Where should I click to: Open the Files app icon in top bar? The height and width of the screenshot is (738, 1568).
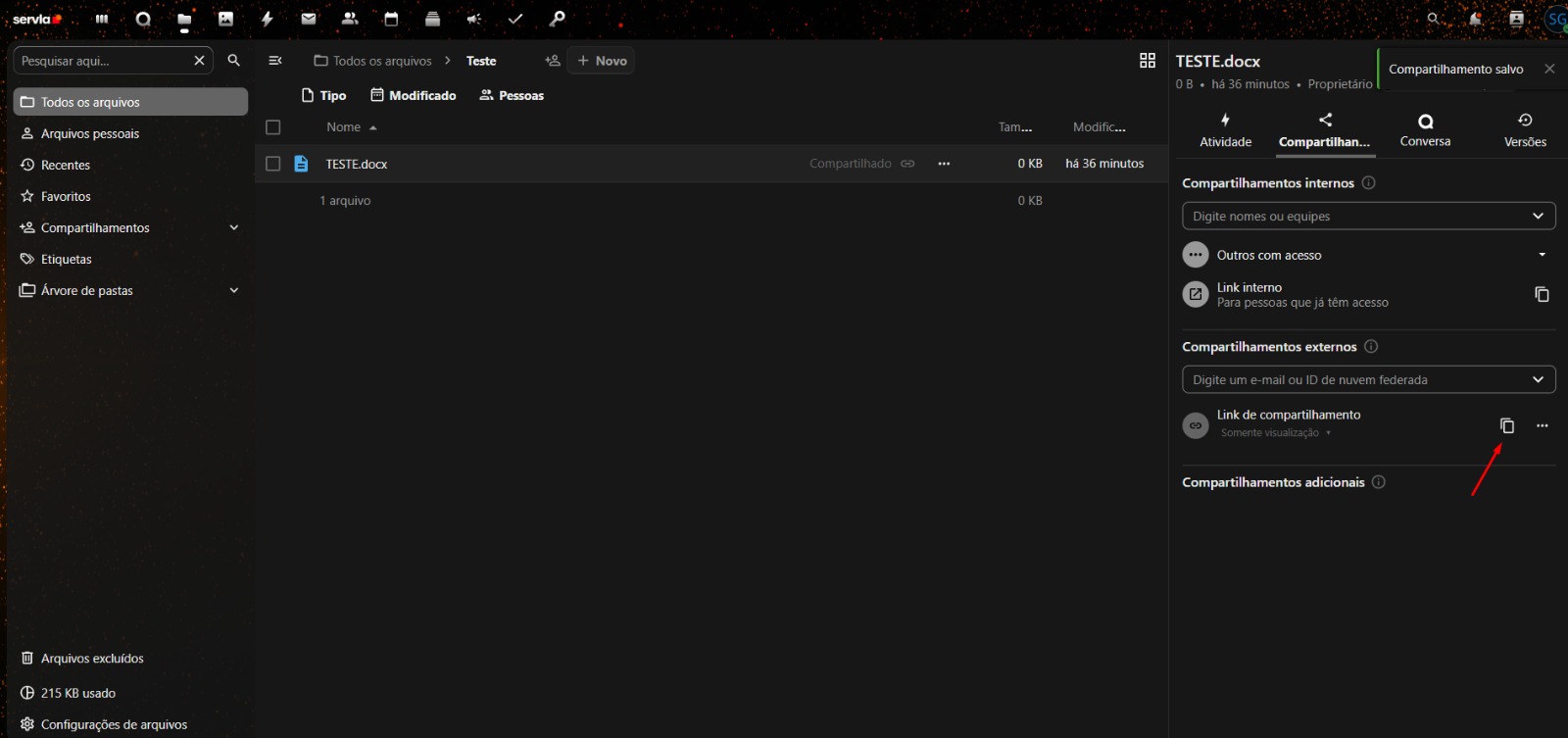point(184,19)
